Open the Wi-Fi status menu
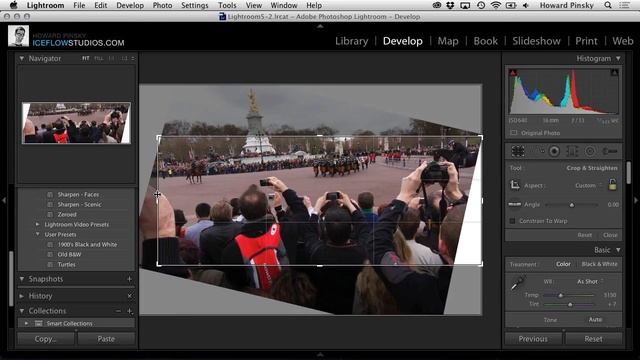 pyautogui.click(x=496, y=5)
